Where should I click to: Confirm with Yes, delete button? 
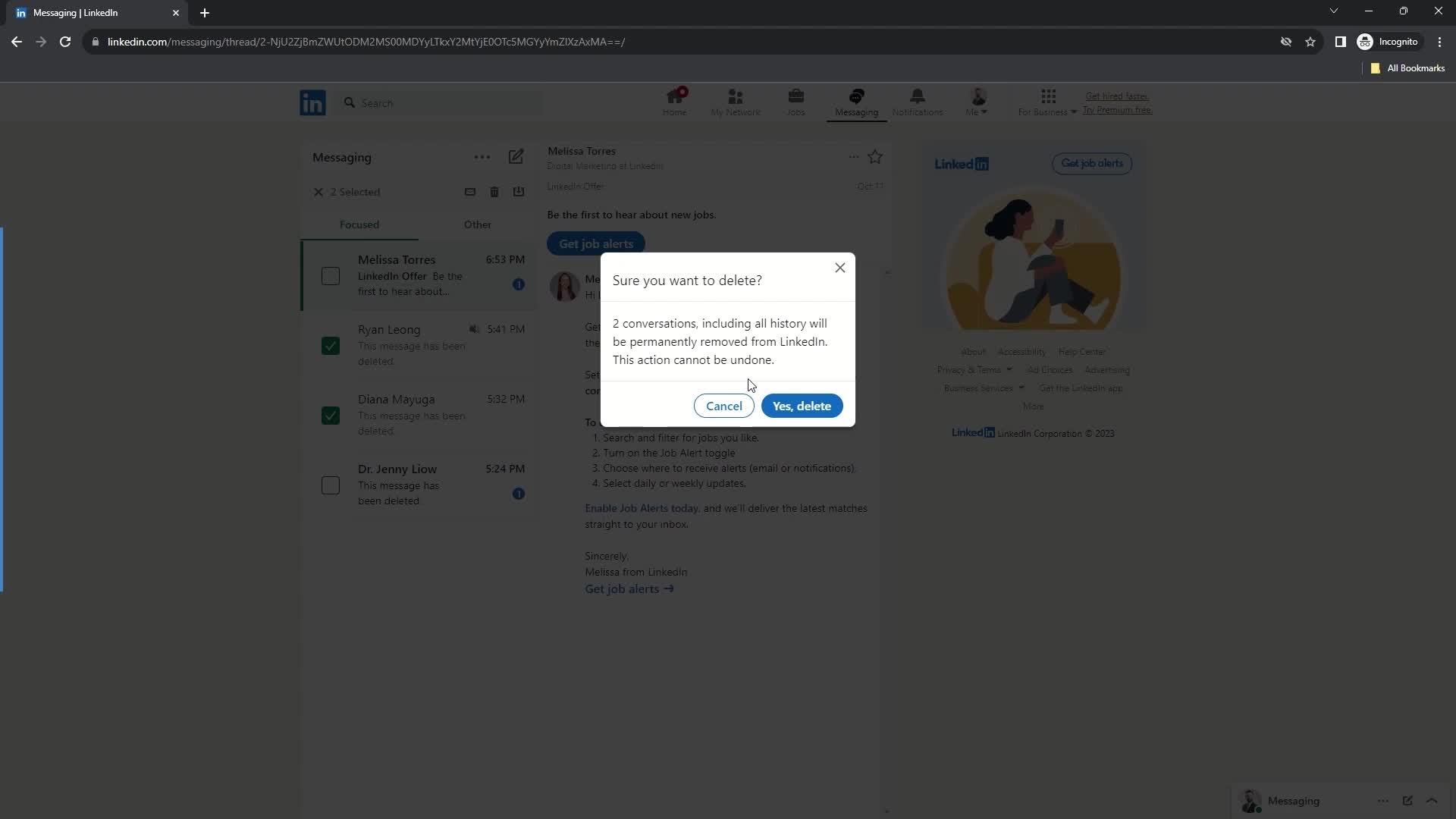point(802,406)
